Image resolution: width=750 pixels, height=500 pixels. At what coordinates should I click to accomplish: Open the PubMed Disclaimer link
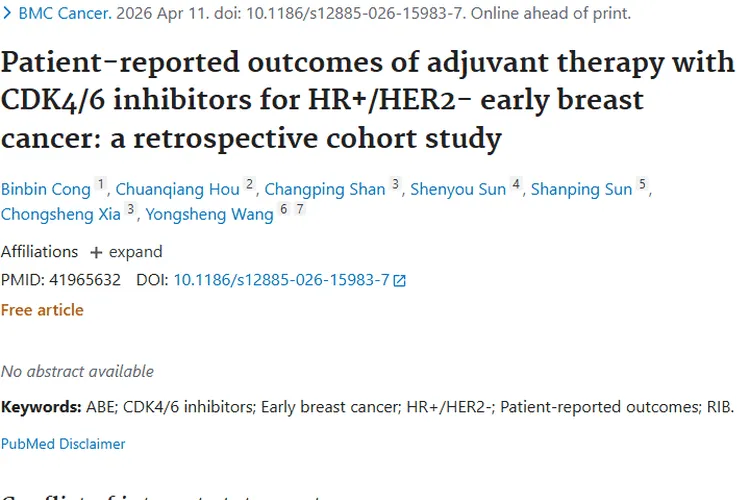point(63,443)
